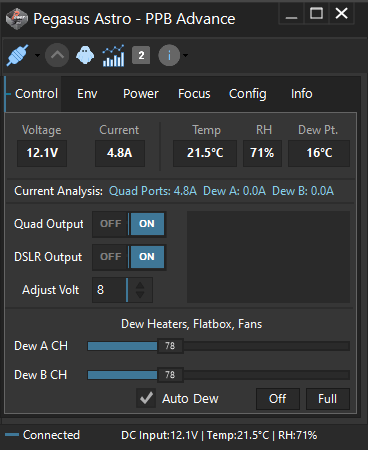Click the Adjust Volt value field
This screenshot has height=450, width=368.
(x=110, y=290)
